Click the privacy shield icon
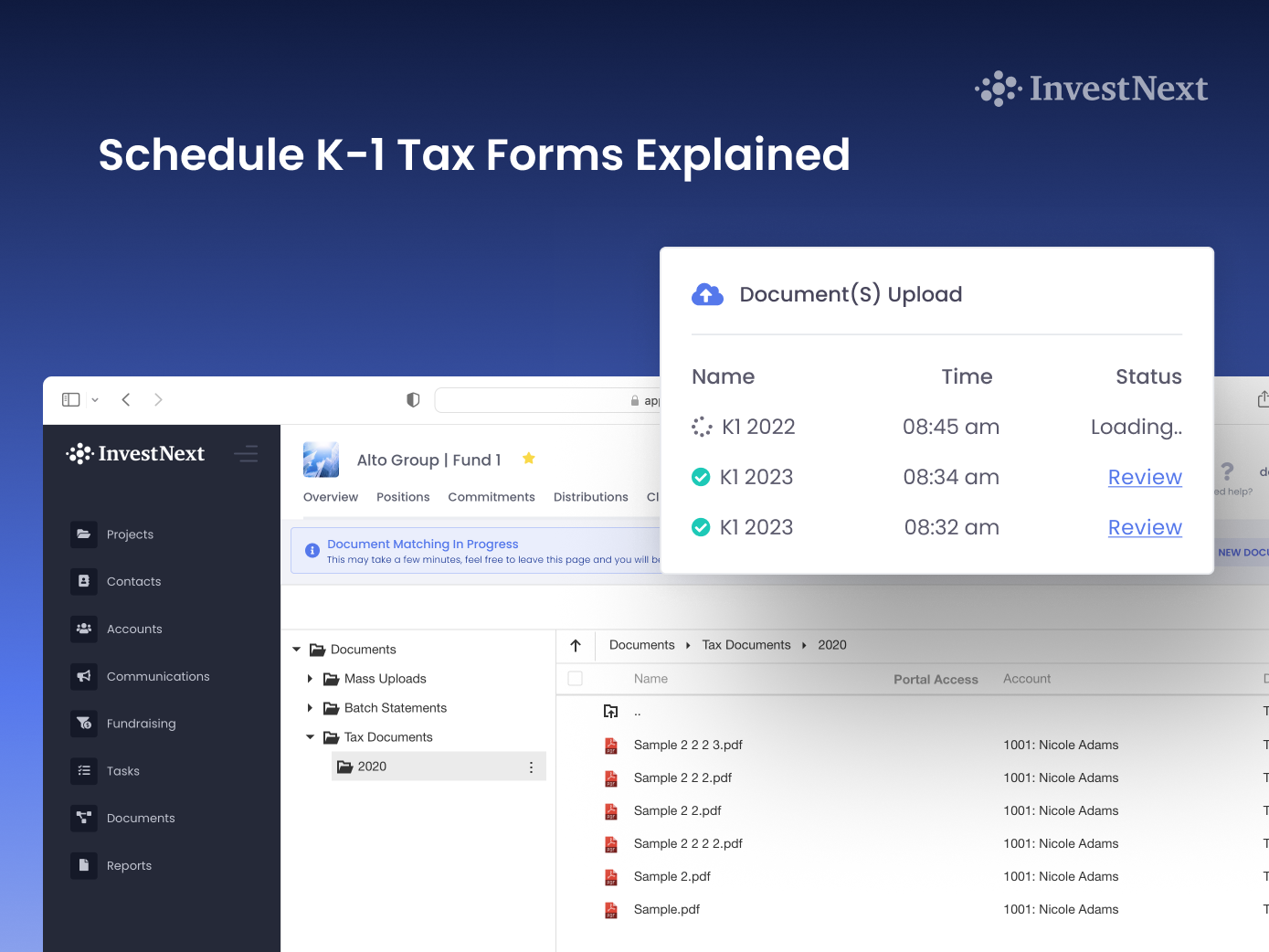Screen dimensions: 1269x952 point(413,399)
